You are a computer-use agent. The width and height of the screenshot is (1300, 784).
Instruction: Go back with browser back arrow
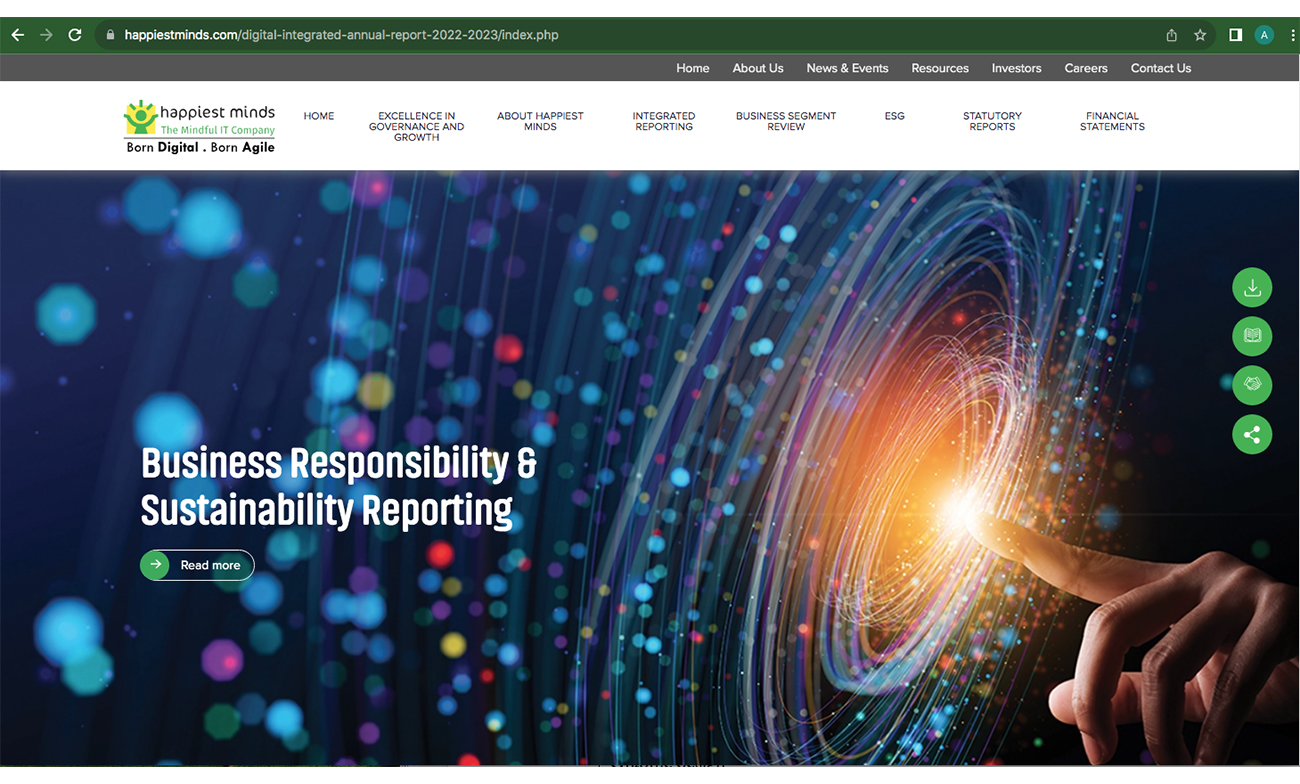[17, 35]
